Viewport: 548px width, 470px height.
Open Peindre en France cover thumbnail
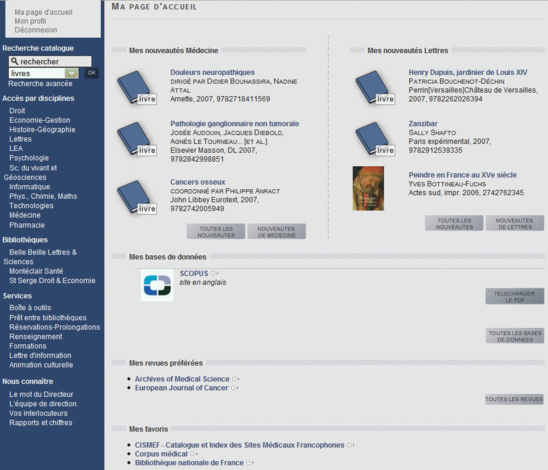point(368,188)
